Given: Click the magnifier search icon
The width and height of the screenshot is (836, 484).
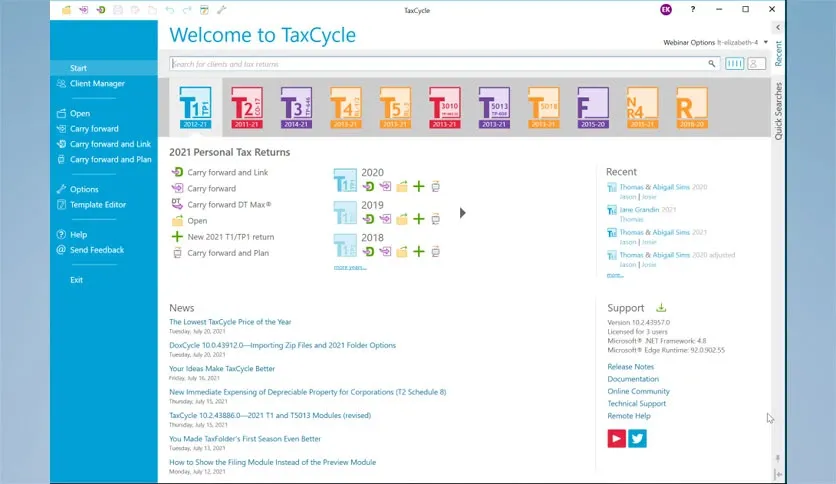Looking at the screenshot, I should click(x=711, y=63).
